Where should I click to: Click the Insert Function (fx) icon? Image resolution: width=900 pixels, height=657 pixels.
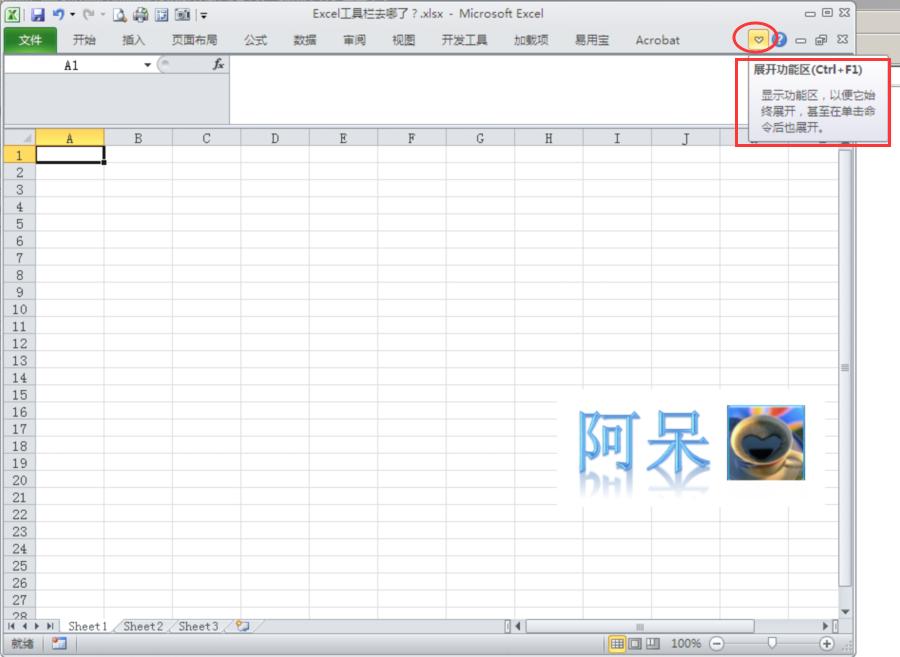click(x=218, y=65)
